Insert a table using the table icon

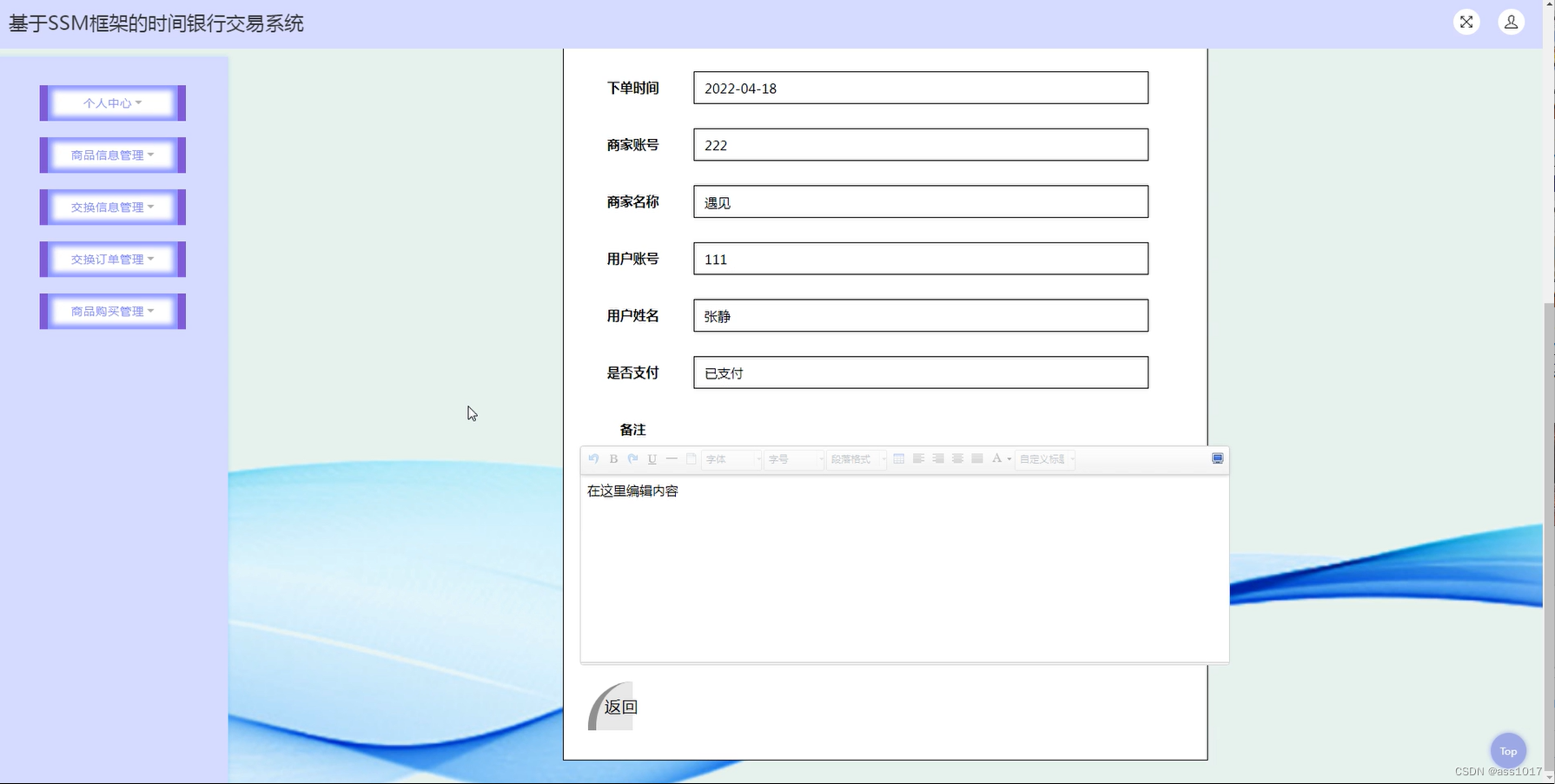click(898, 458)
